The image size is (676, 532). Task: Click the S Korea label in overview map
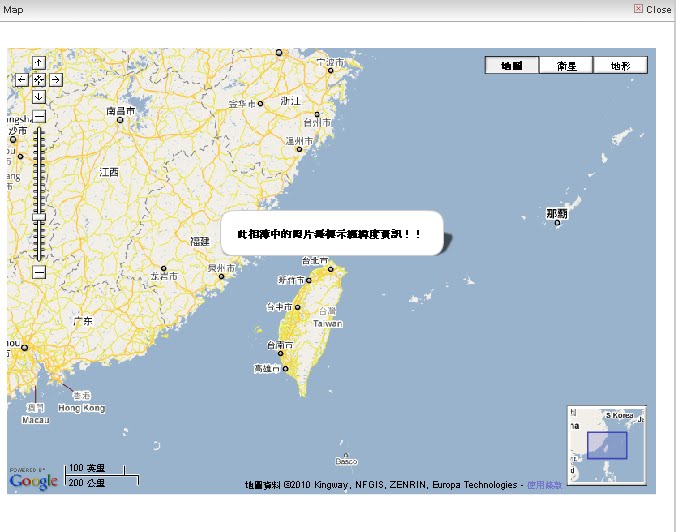[619, 416]
